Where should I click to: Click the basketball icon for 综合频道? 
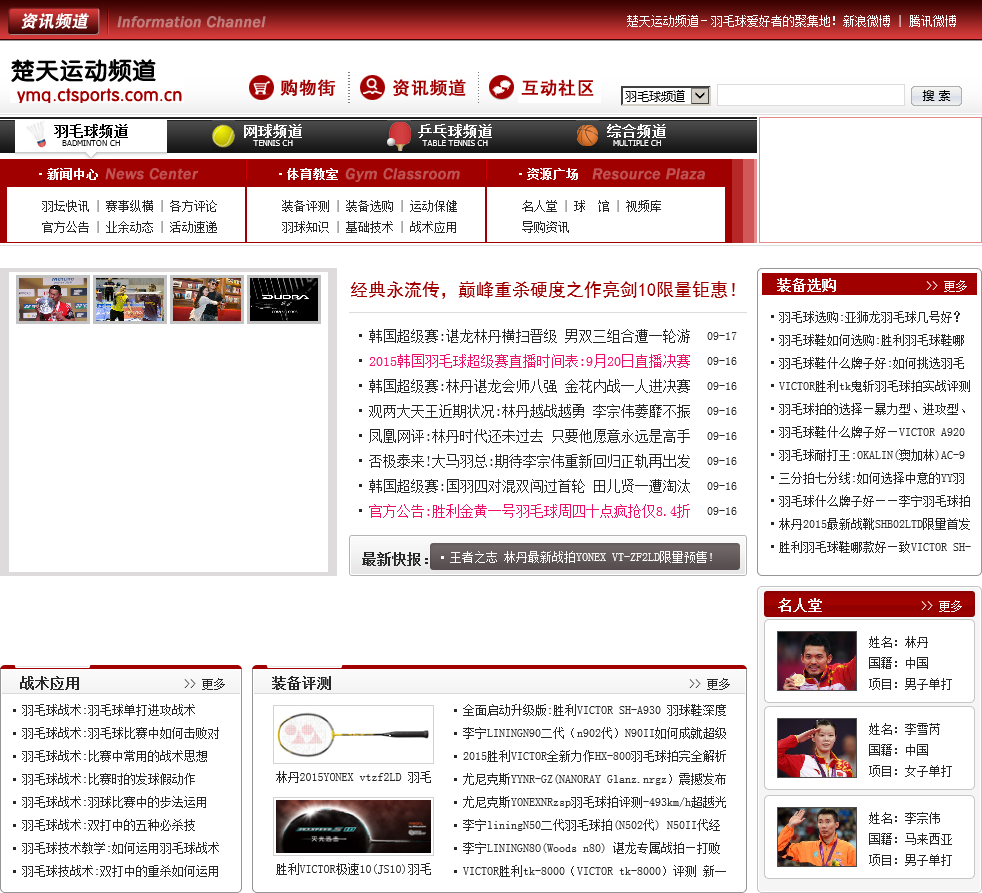pyautogui.click(x=587, y=135)
